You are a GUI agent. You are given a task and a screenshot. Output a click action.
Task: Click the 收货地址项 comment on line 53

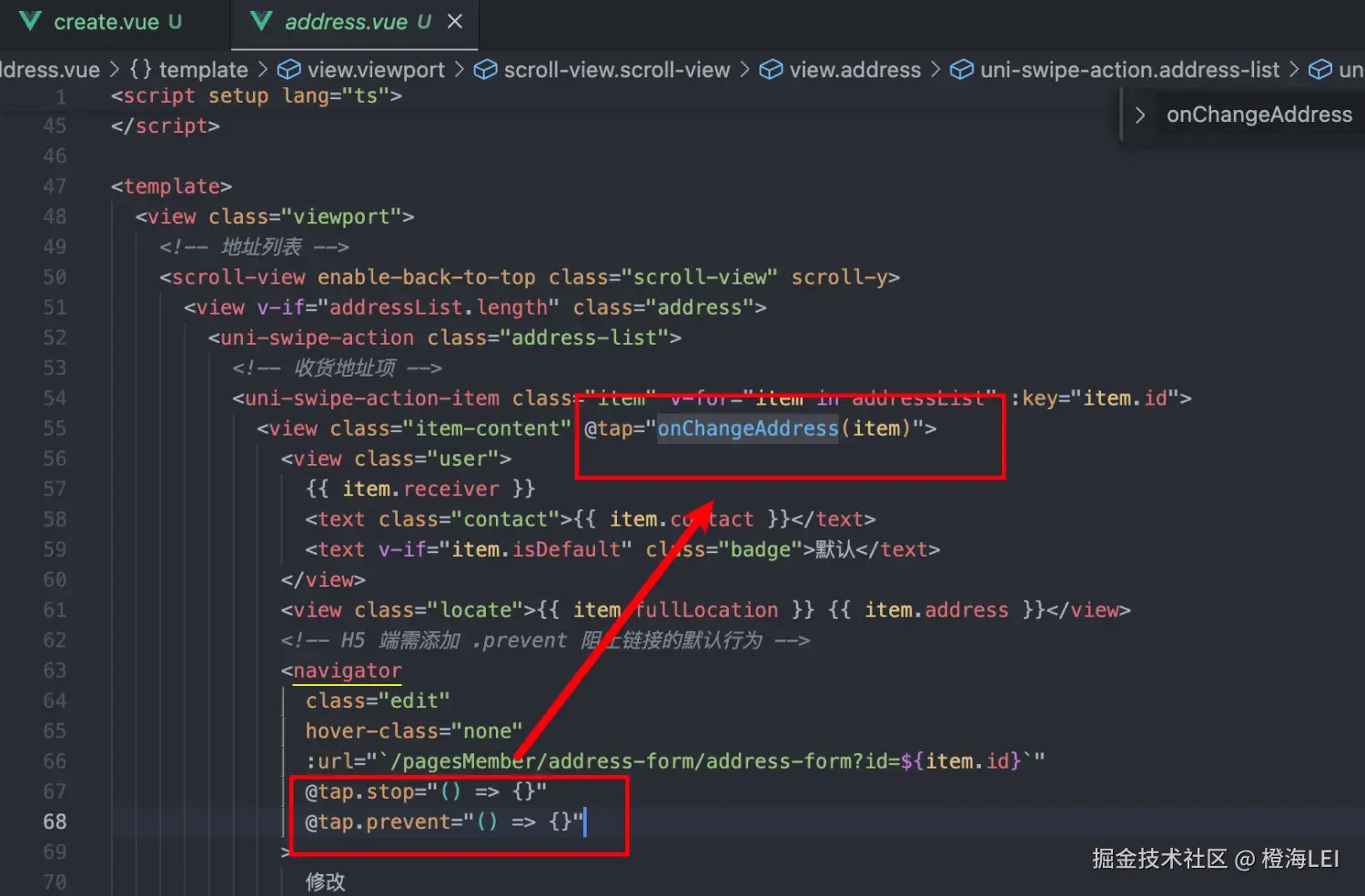click(x=337, y=368)
